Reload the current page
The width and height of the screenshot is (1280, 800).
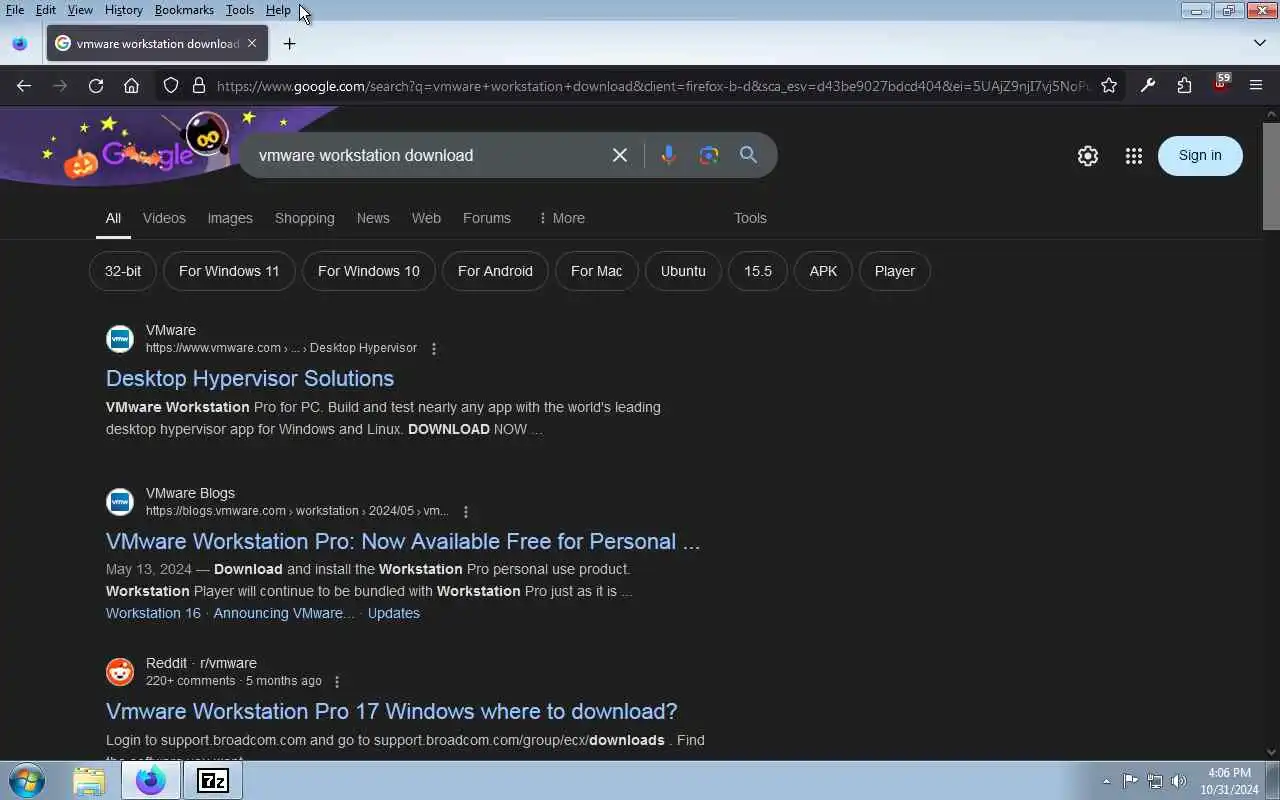[96, 86]
